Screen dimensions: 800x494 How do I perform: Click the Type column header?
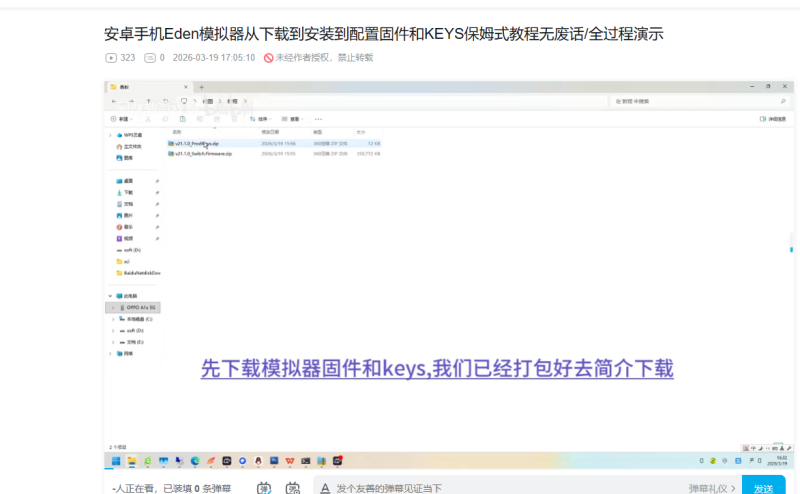click(x=318, y=132)
